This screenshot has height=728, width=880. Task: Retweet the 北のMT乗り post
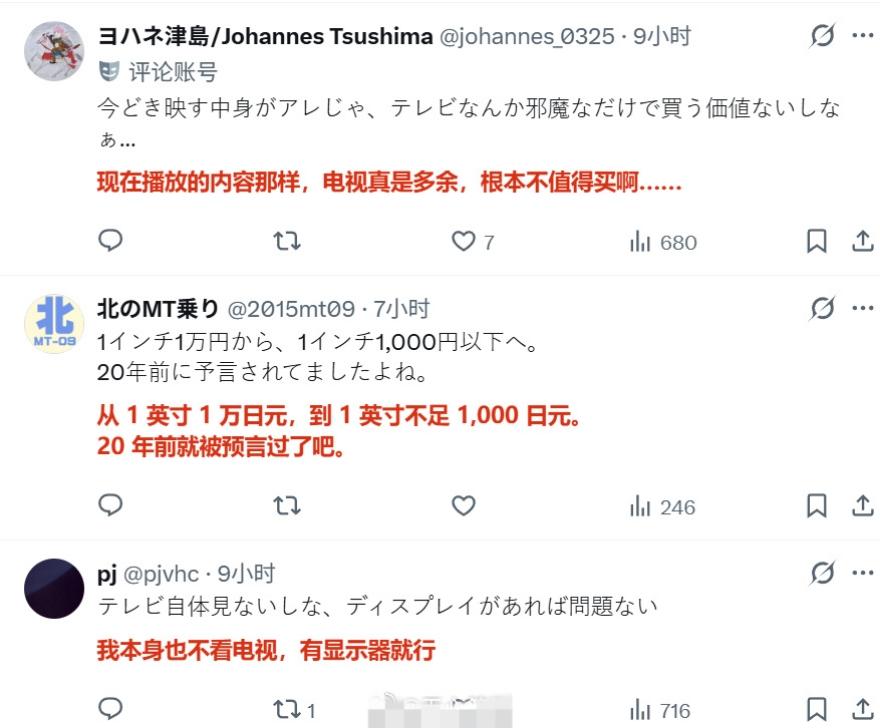(287, 506)
